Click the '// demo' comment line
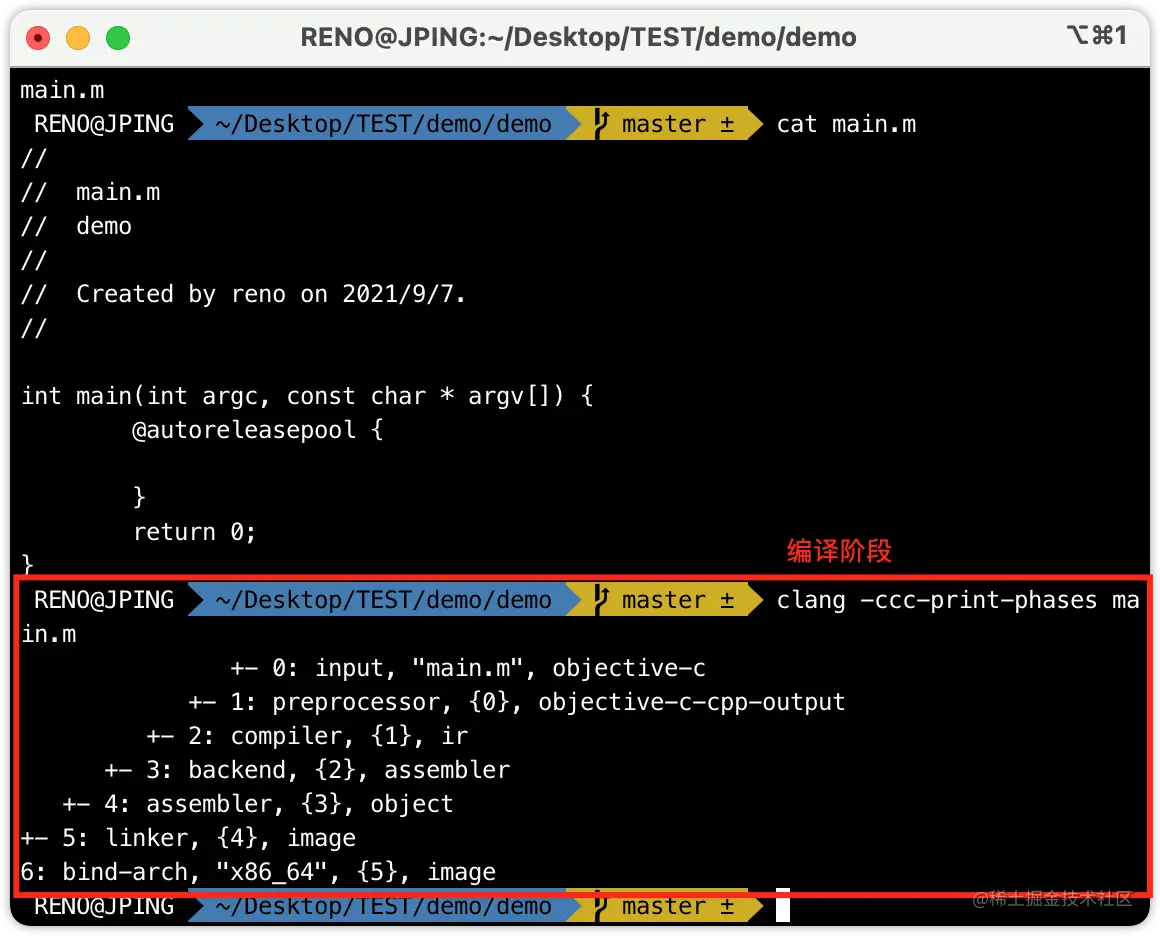 pos(76,226)
